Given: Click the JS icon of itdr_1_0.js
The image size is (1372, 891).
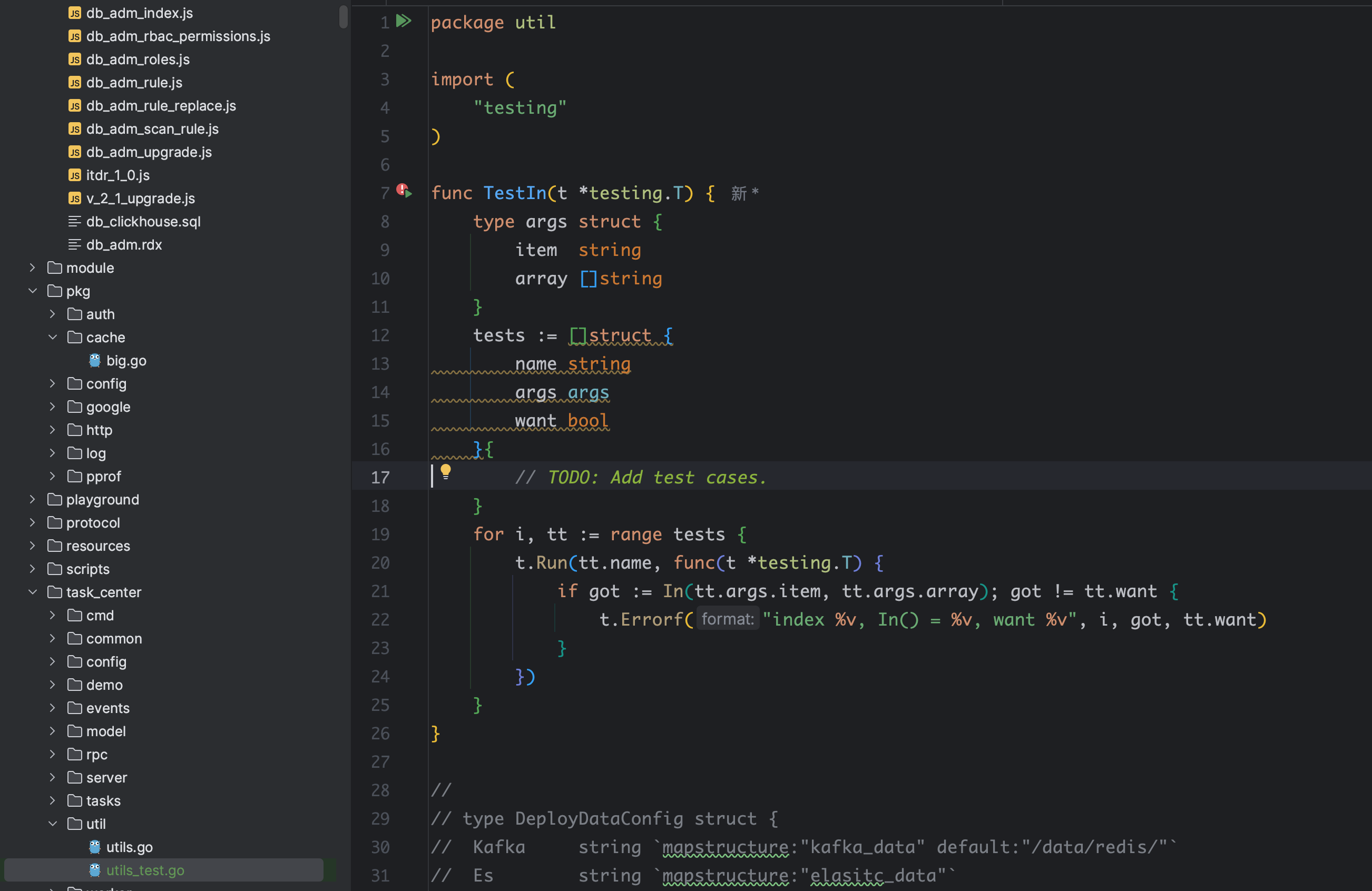Looking at the screenshot, I should click(74, 175).
